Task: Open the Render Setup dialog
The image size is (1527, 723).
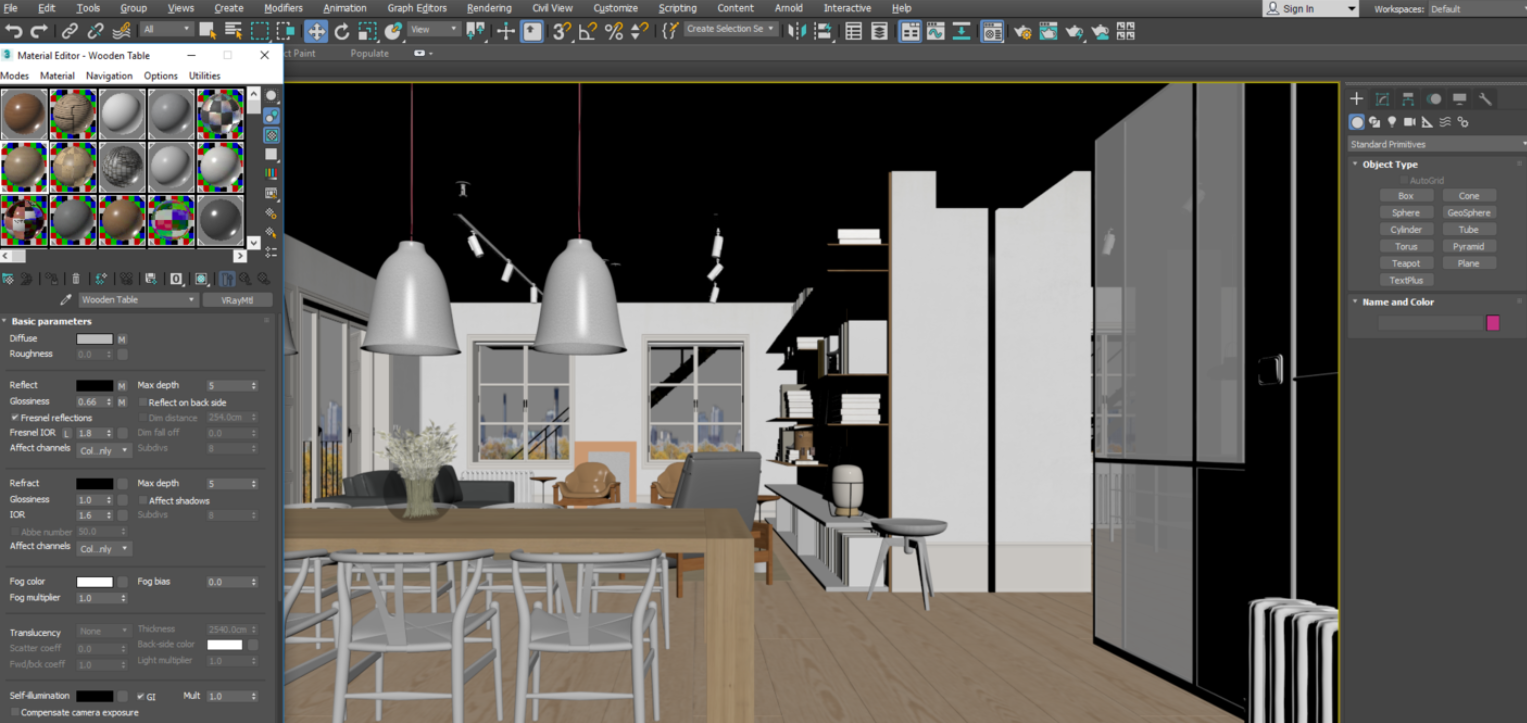Action: click(x=1023, y=31)
